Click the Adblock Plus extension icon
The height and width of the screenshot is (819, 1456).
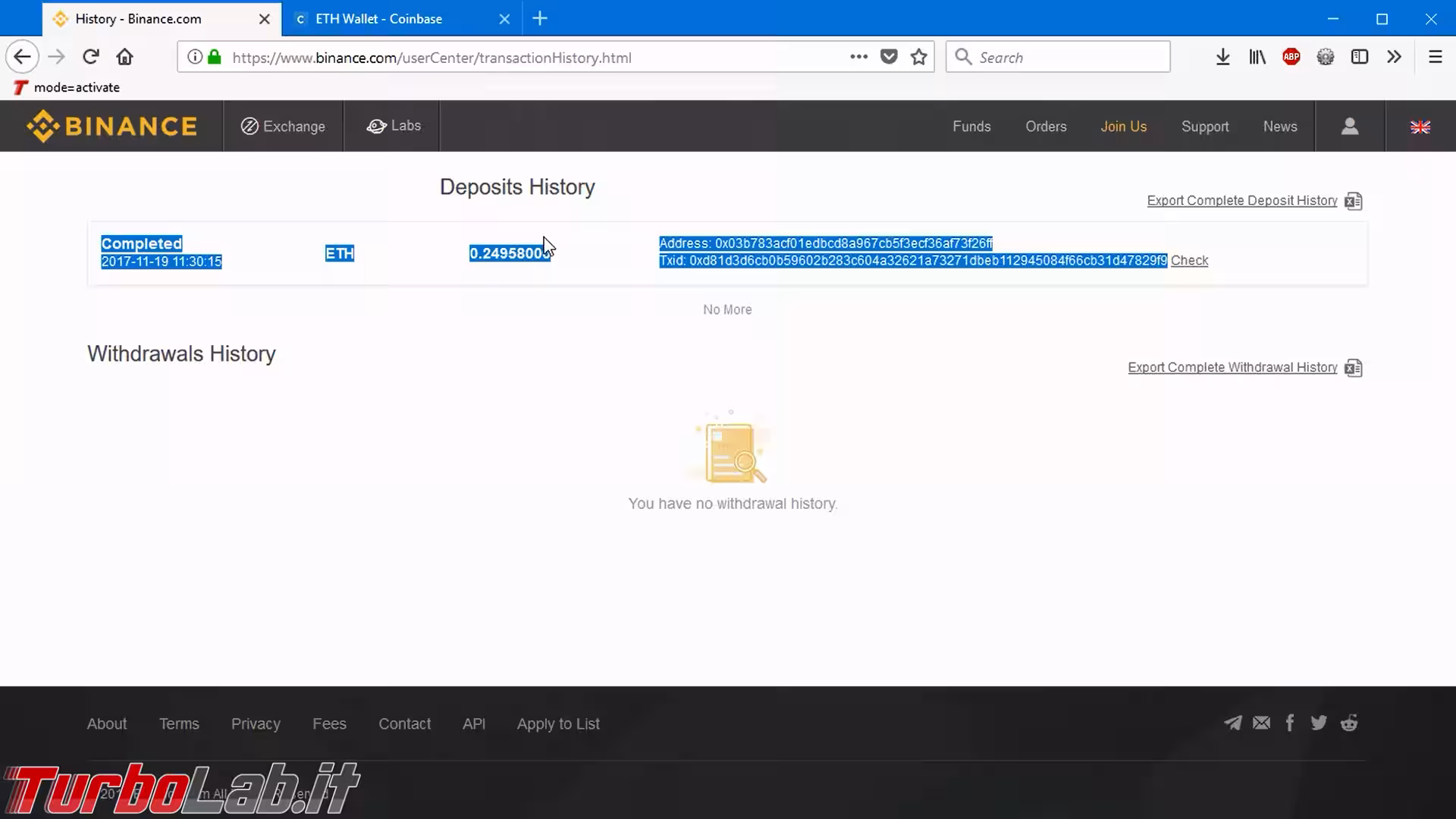[x=1291, y=57]
